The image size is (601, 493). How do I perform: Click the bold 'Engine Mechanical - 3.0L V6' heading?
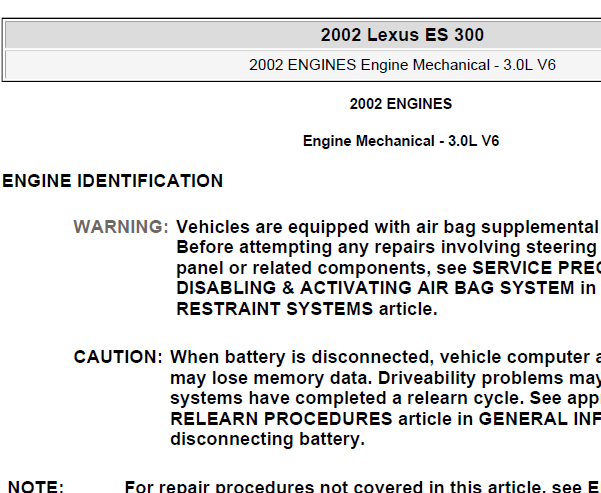click(x=401, y=141)
